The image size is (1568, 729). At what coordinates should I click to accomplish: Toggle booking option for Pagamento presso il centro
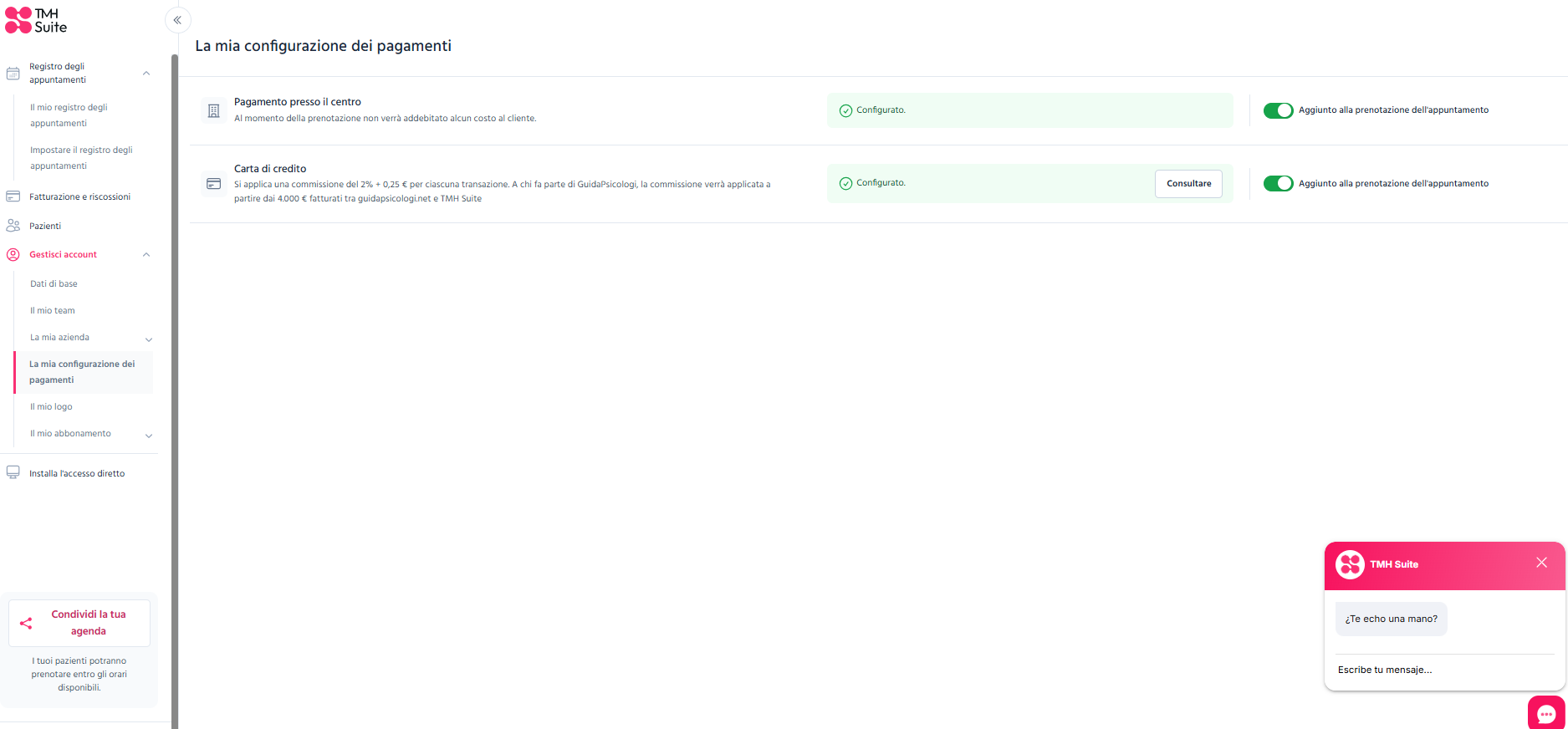1278,110
